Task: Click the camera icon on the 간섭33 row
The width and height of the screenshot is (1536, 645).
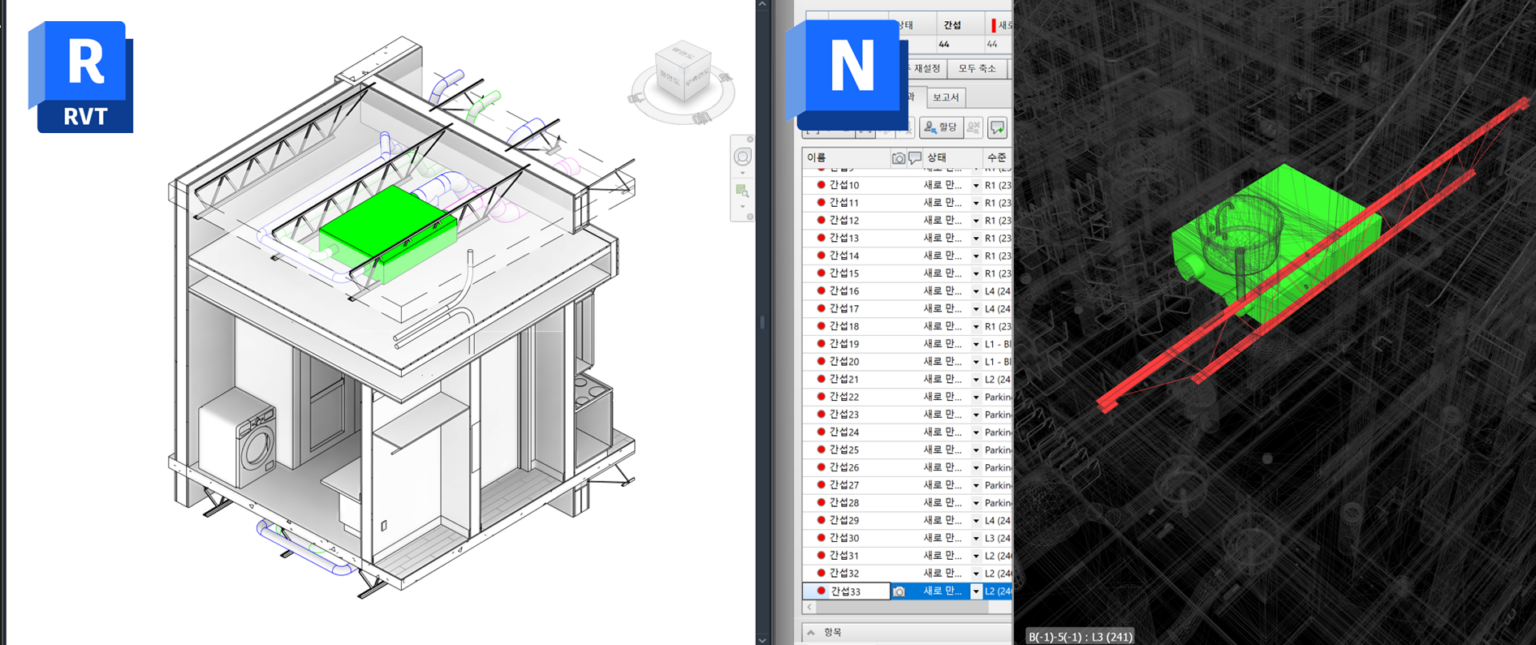Action: coord(898,591)
